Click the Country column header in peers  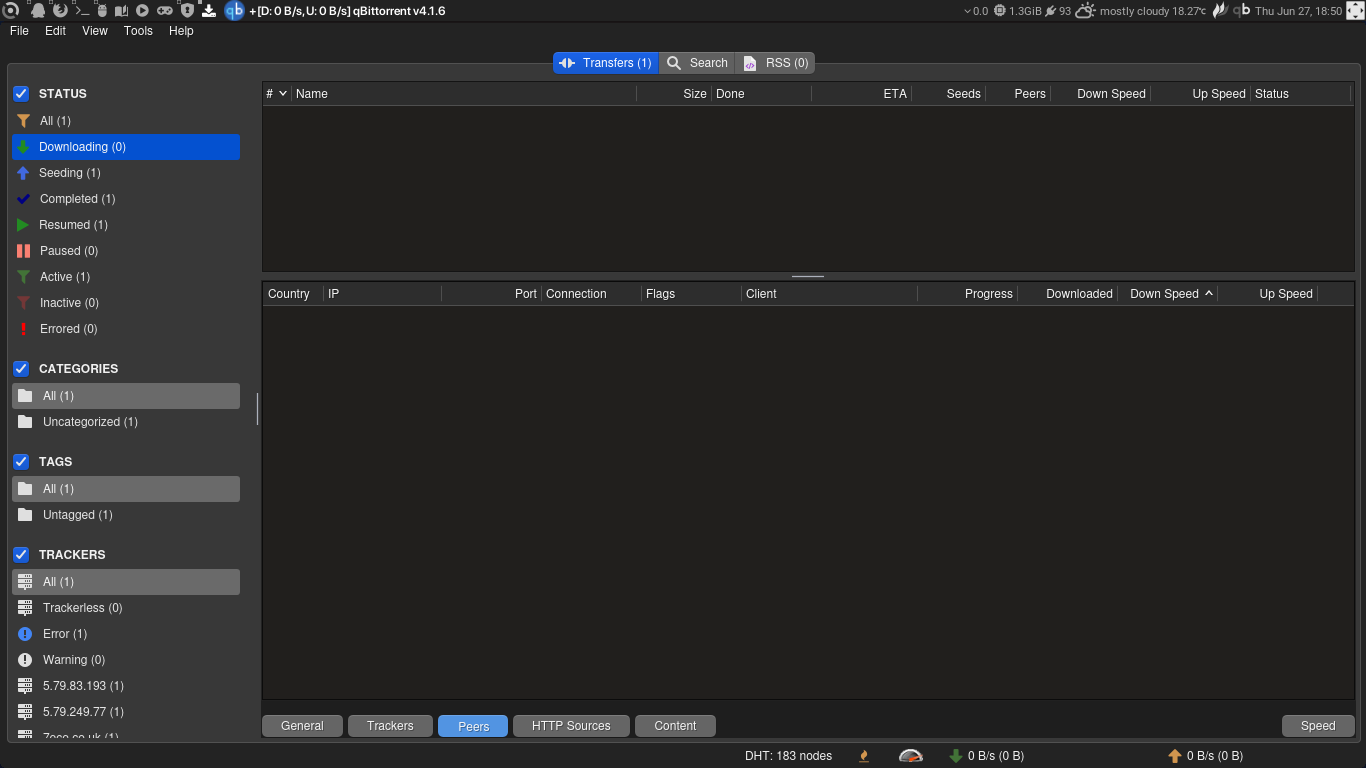pos(293,294)
